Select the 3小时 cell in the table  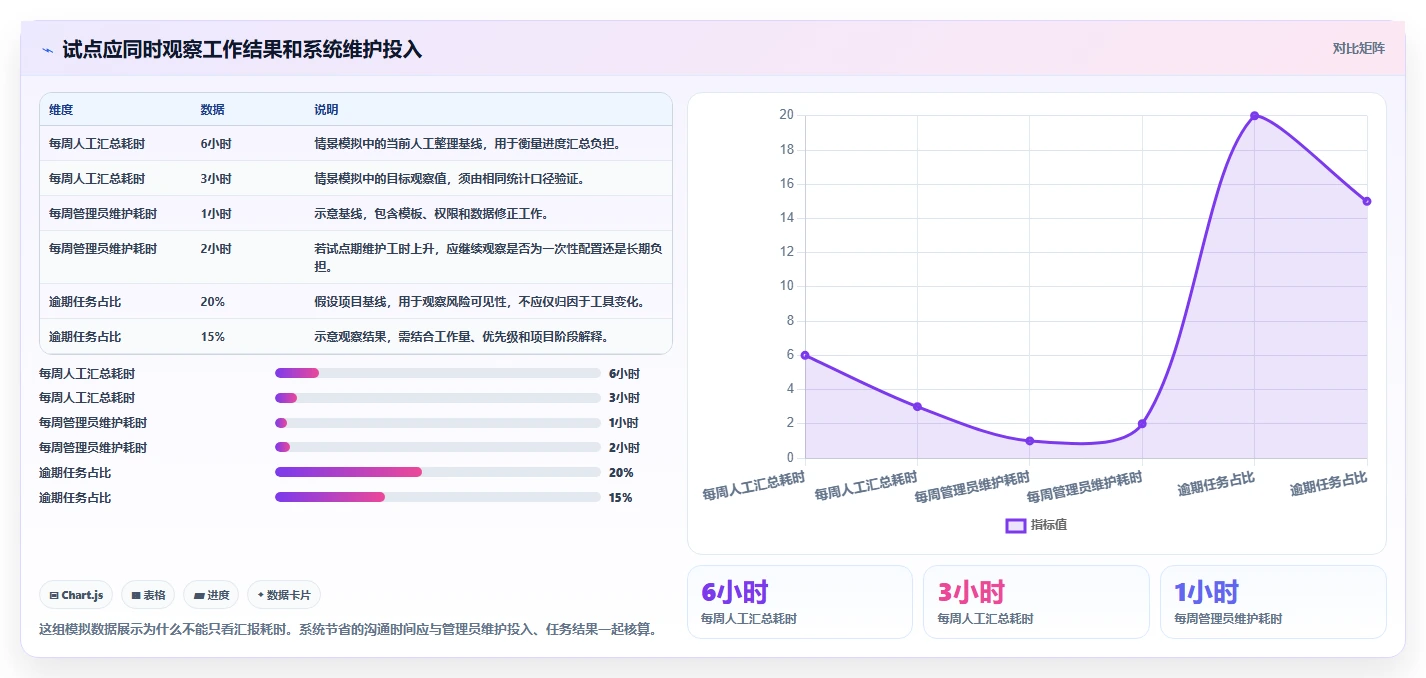pyautogui.click(x=216, y=179)
